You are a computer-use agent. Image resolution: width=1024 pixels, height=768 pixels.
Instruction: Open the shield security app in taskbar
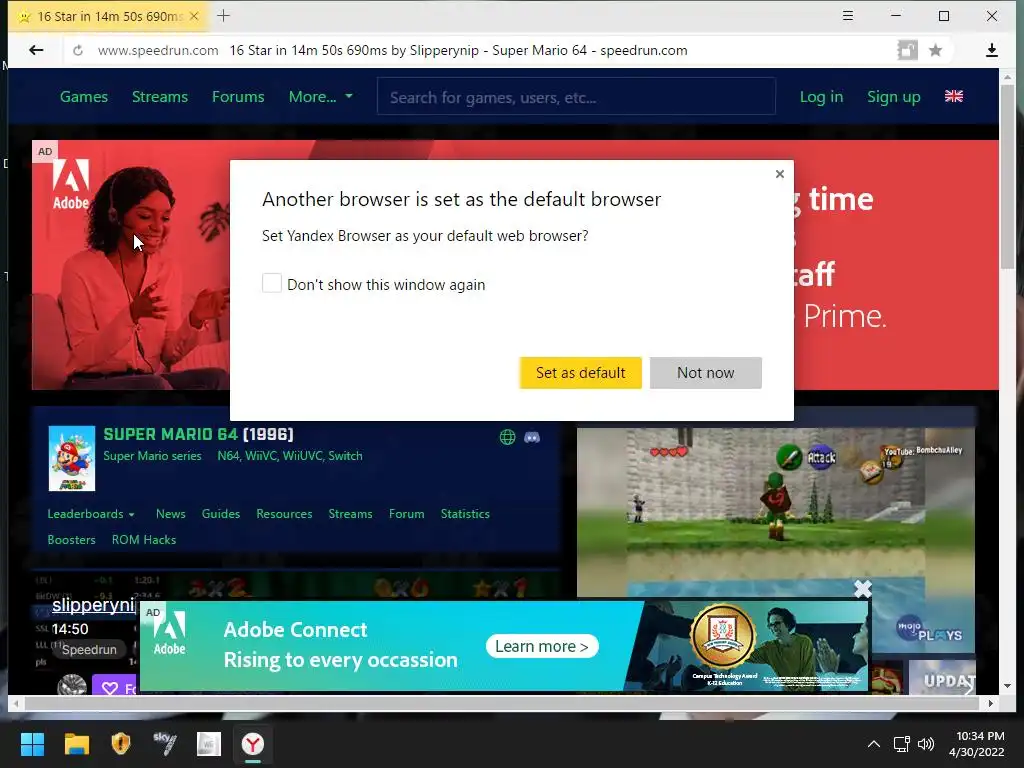(121, 744)
